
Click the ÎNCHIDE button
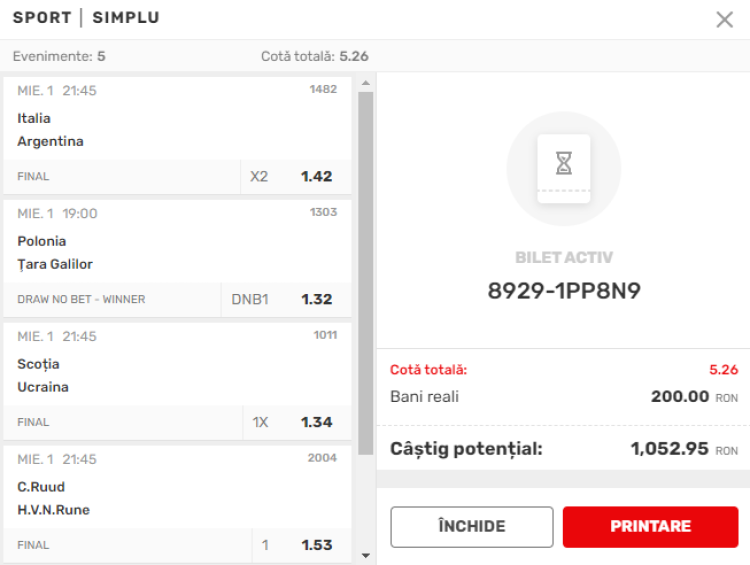pos(472,526)
